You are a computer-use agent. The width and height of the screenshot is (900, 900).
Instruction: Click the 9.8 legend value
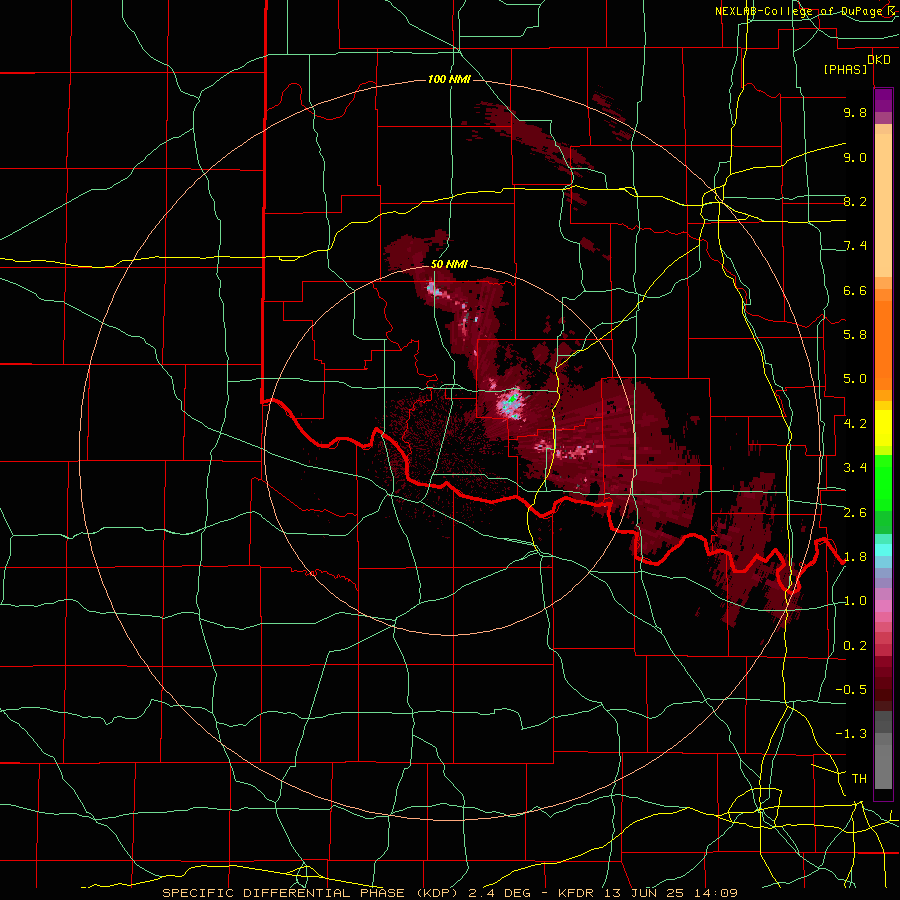tap(855, 112)
